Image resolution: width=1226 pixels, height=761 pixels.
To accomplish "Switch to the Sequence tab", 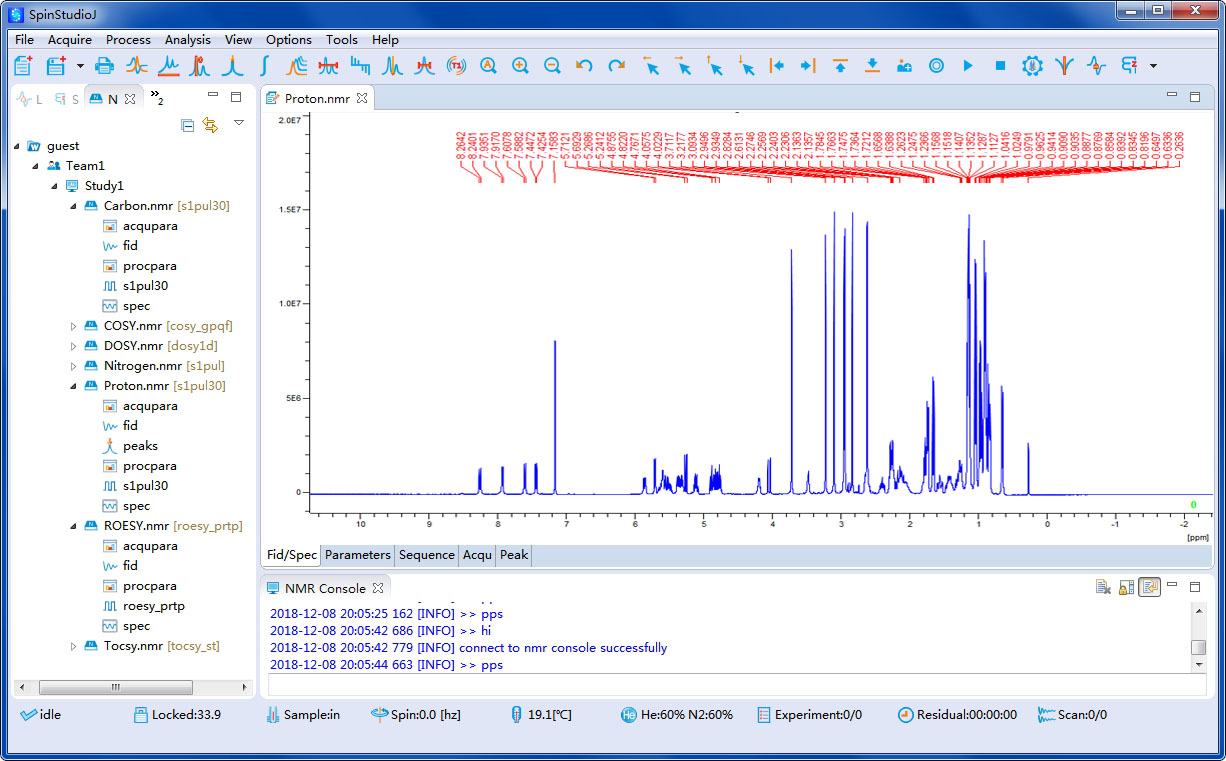I will pyautogui.click(x=427, y=555).
